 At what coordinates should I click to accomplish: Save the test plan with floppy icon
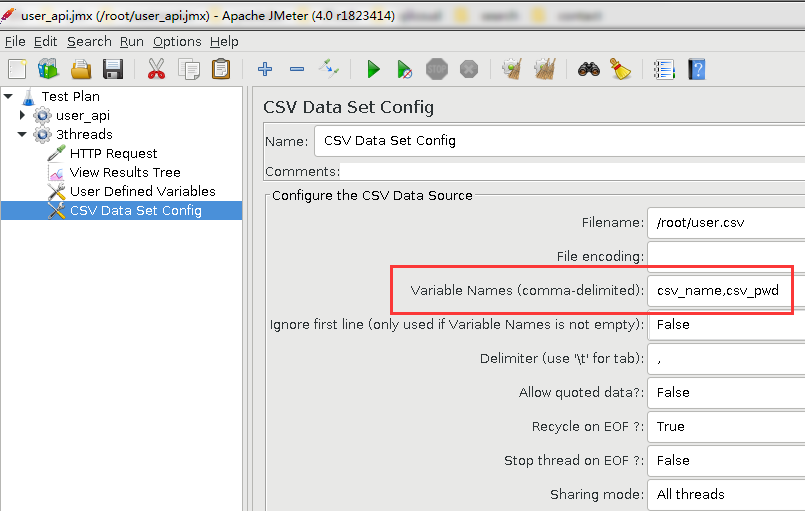point(113,69)
